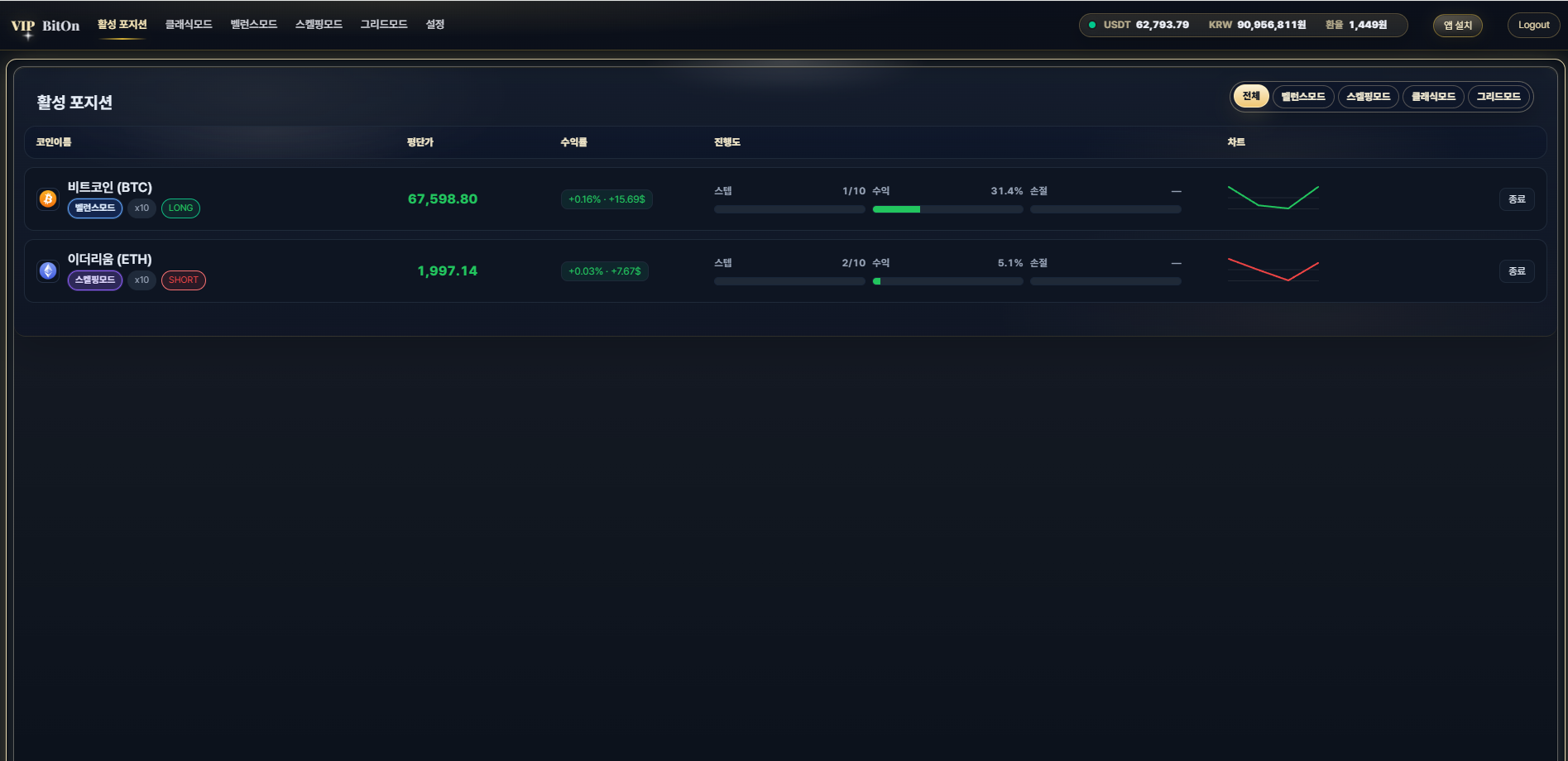Click the LONG badge on Bitcoin
This screenshot has height=761, width=1568.
tap(180, 208)
